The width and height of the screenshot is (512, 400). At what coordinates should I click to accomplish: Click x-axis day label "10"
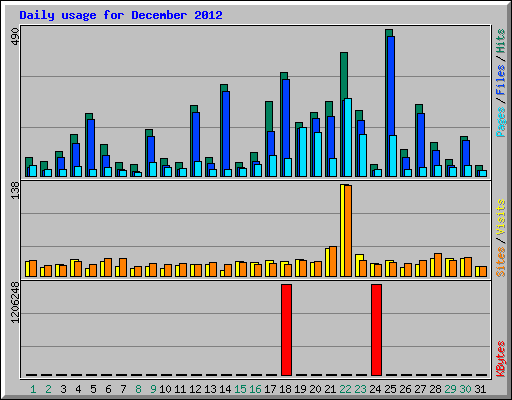point(165,389)
